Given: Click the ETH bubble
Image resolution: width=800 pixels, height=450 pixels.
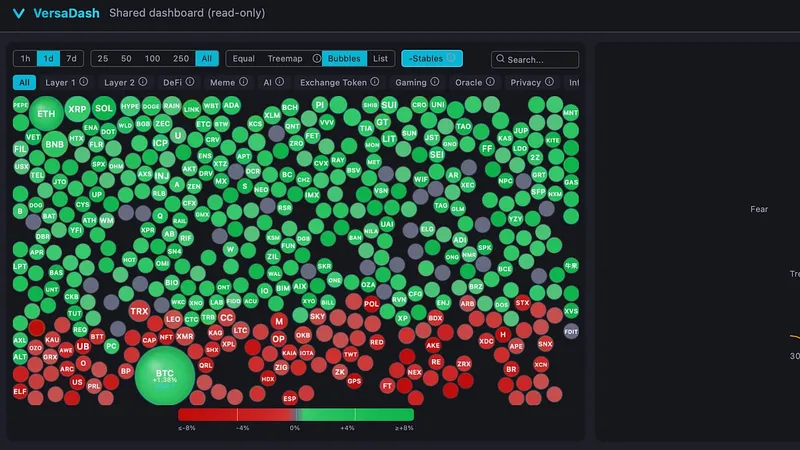Looking at the screenshot, I should point(46,113).
